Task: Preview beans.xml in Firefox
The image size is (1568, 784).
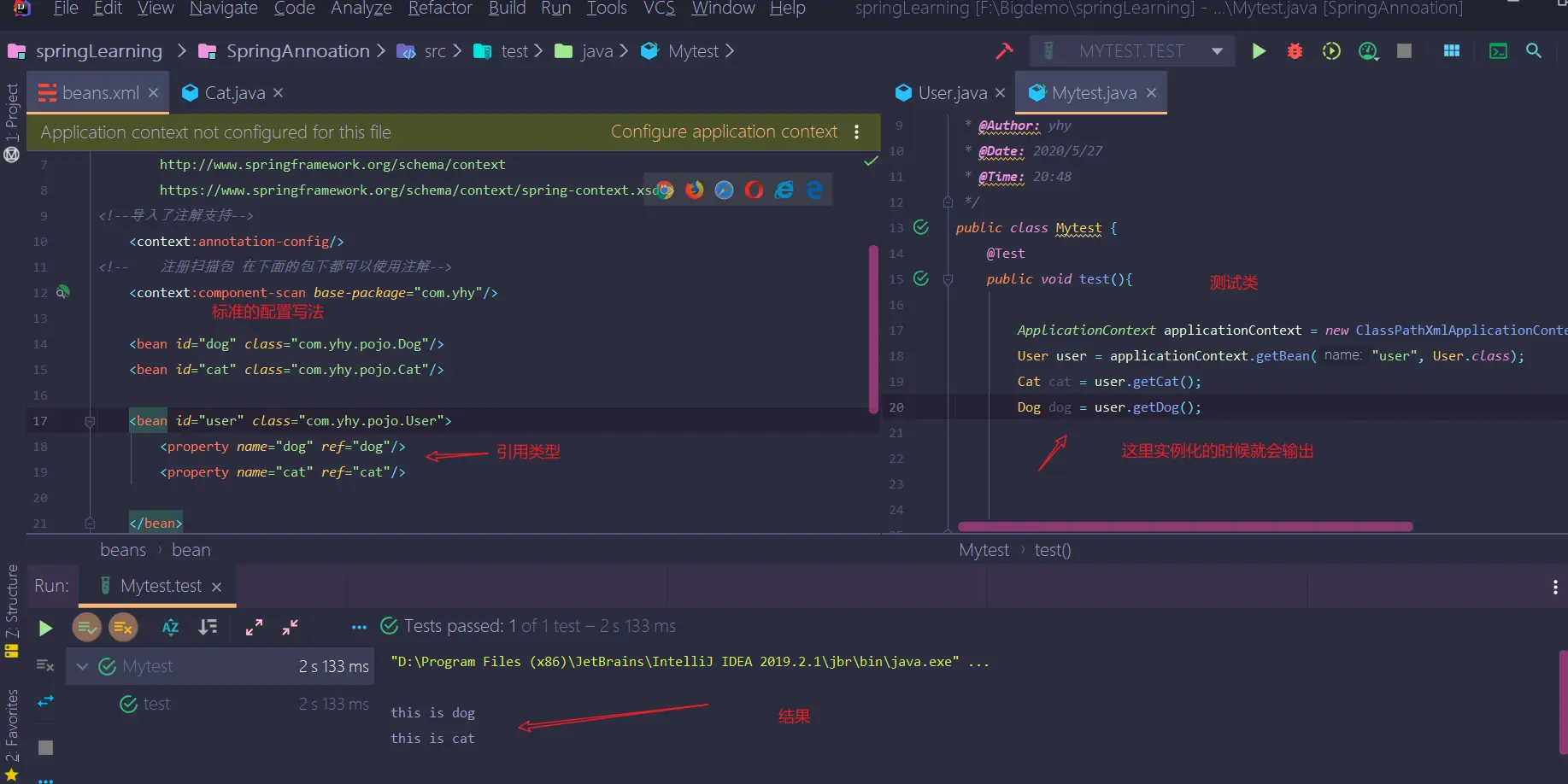Action: [x=695, y=190]
